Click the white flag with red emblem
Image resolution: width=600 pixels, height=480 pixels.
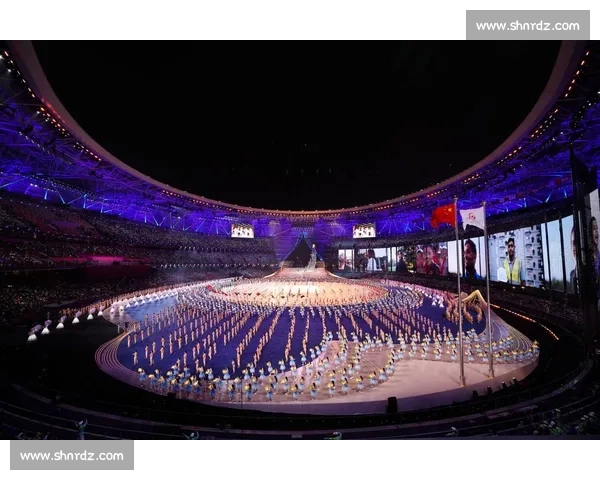472,218
